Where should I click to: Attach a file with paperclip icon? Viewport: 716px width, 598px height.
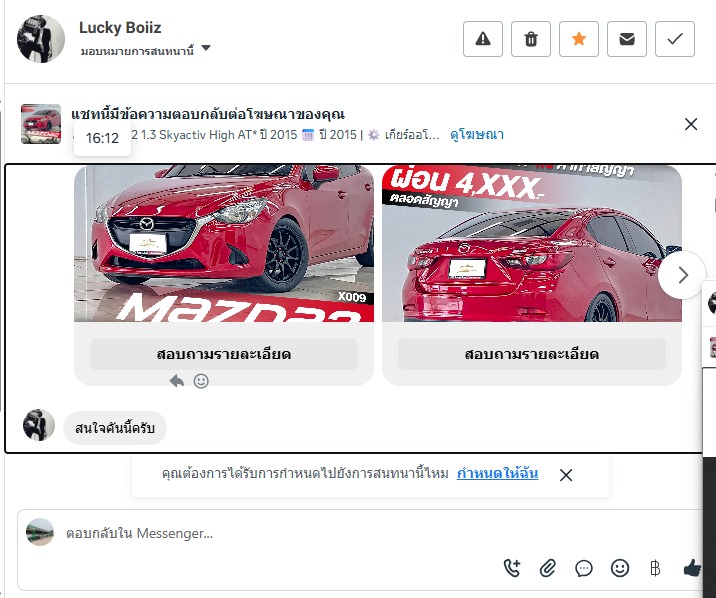coord(548,568)
